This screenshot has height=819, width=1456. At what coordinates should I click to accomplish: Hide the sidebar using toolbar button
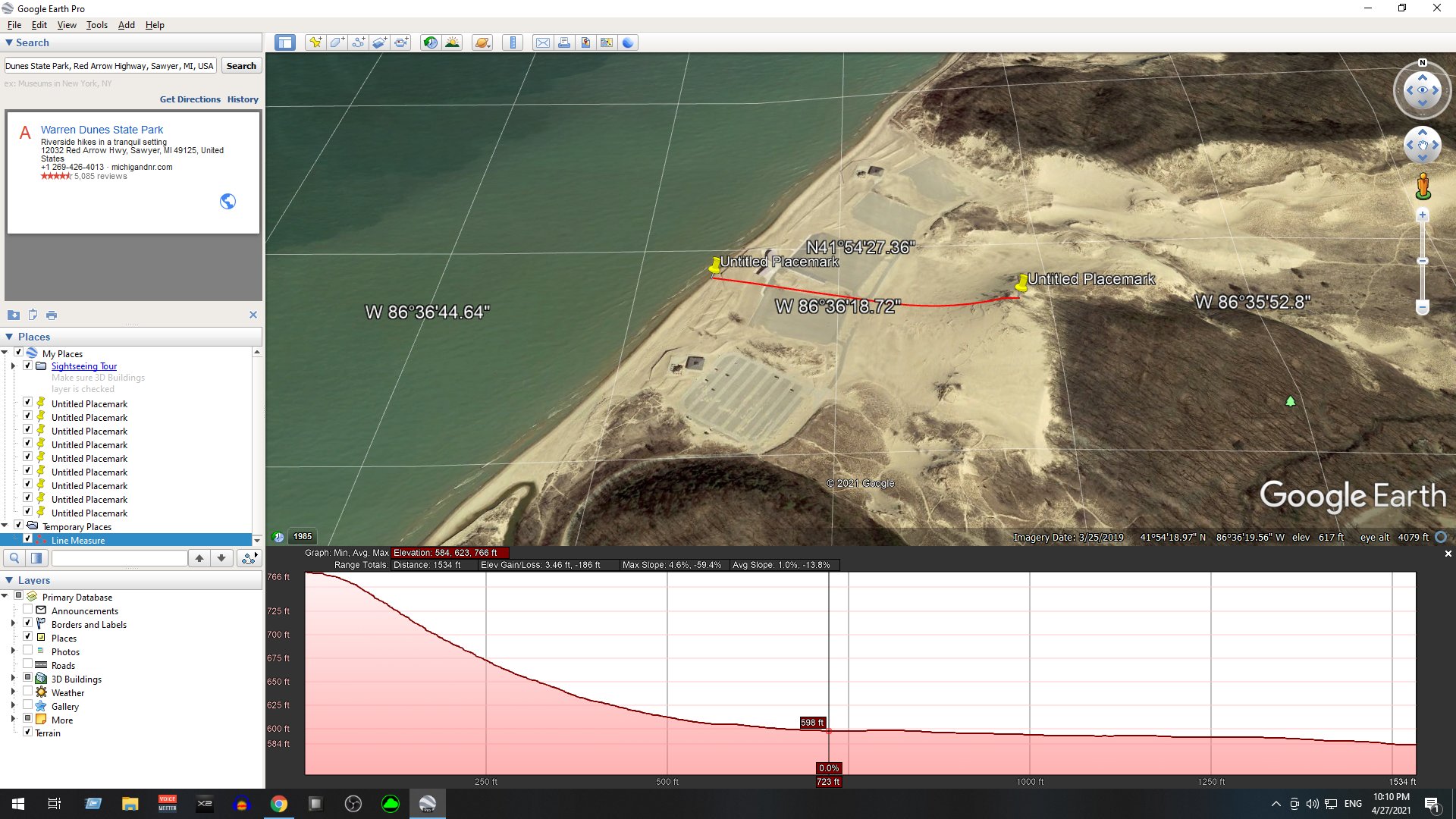tap(285, 42)
